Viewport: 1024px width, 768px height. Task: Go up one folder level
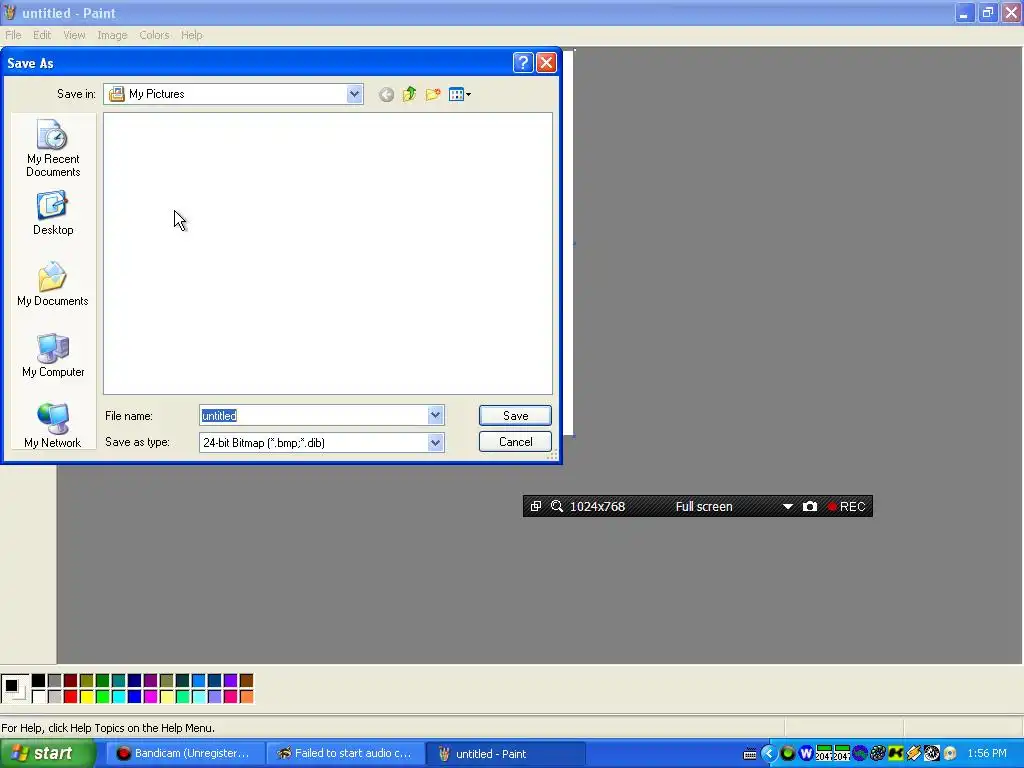pyautogui.click(x=409, y=95)
